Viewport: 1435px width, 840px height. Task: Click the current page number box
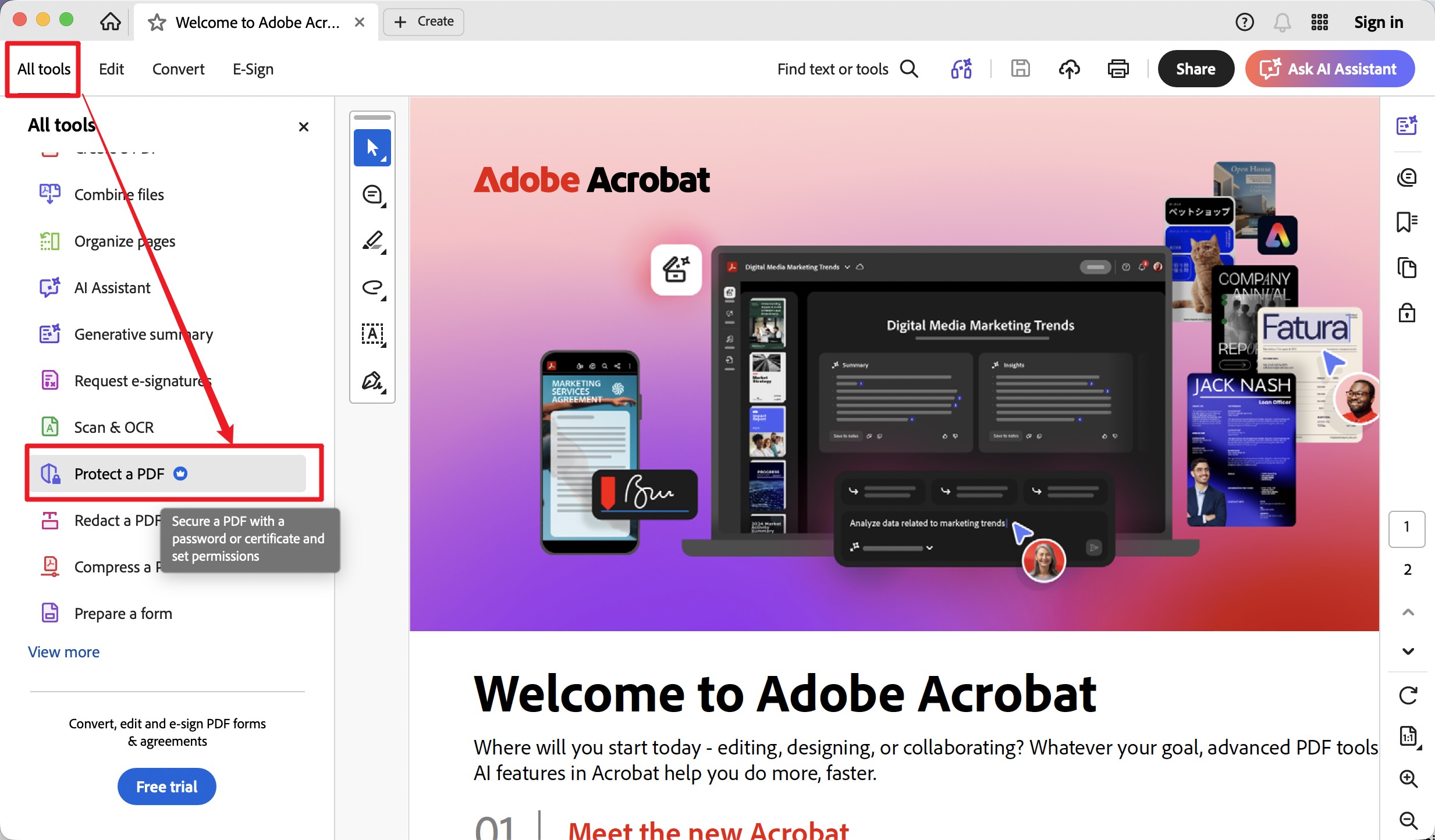1406,528
